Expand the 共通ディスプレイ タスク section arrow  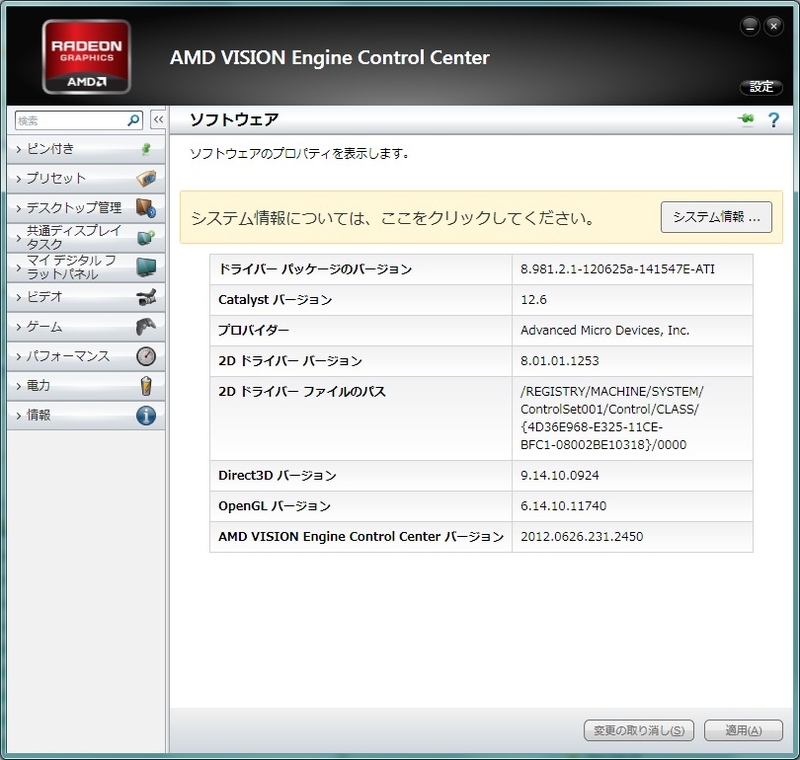tap(19, 238)
